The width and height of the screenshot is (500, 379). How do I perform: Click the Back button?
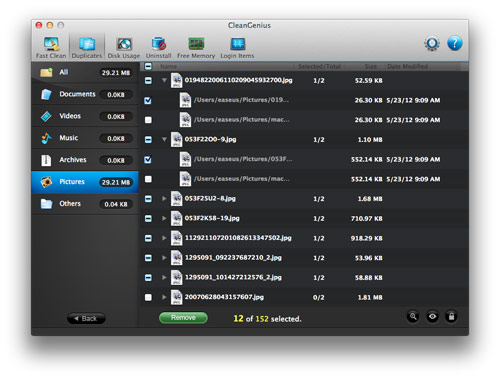[x=86, y=318]
